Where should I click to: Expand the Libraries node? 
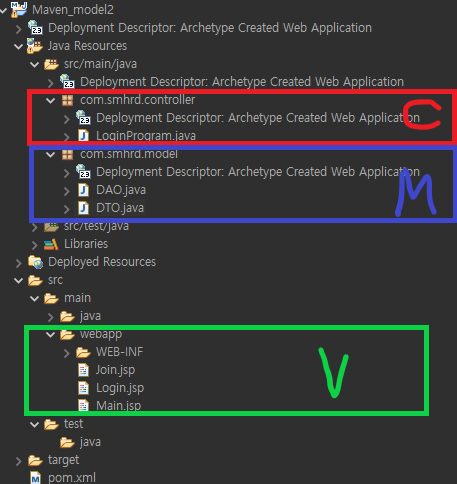point(35,245)
